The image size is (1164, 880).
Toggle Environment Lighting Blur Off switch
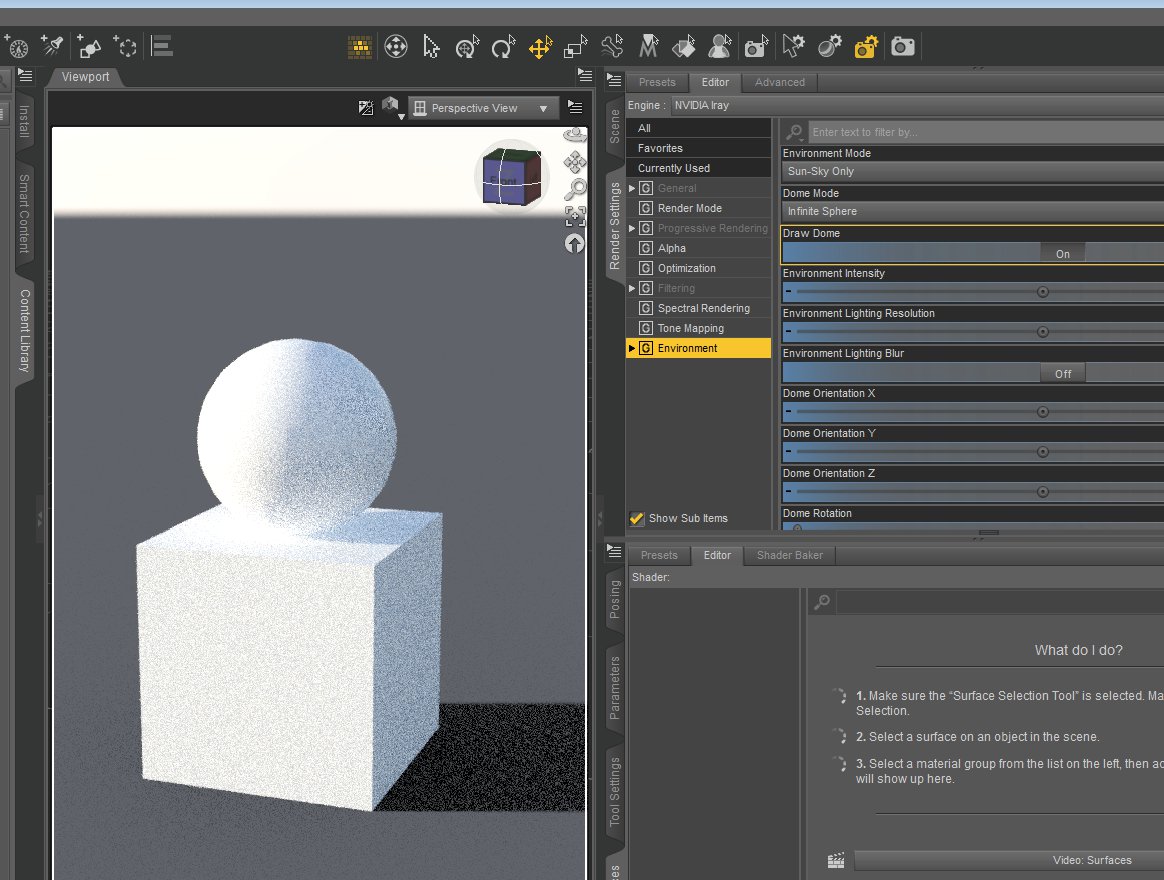click(1062, 374)
